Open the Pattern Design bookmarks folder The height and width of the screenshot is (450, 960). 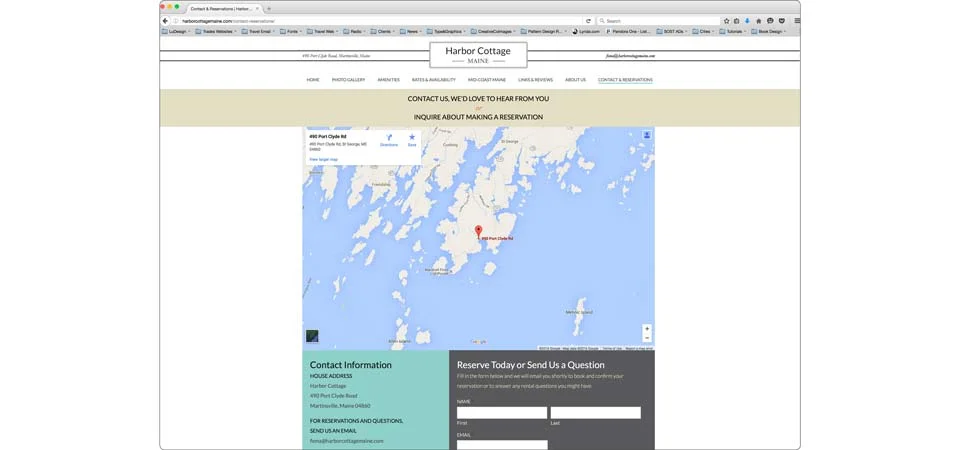(544, 31)
